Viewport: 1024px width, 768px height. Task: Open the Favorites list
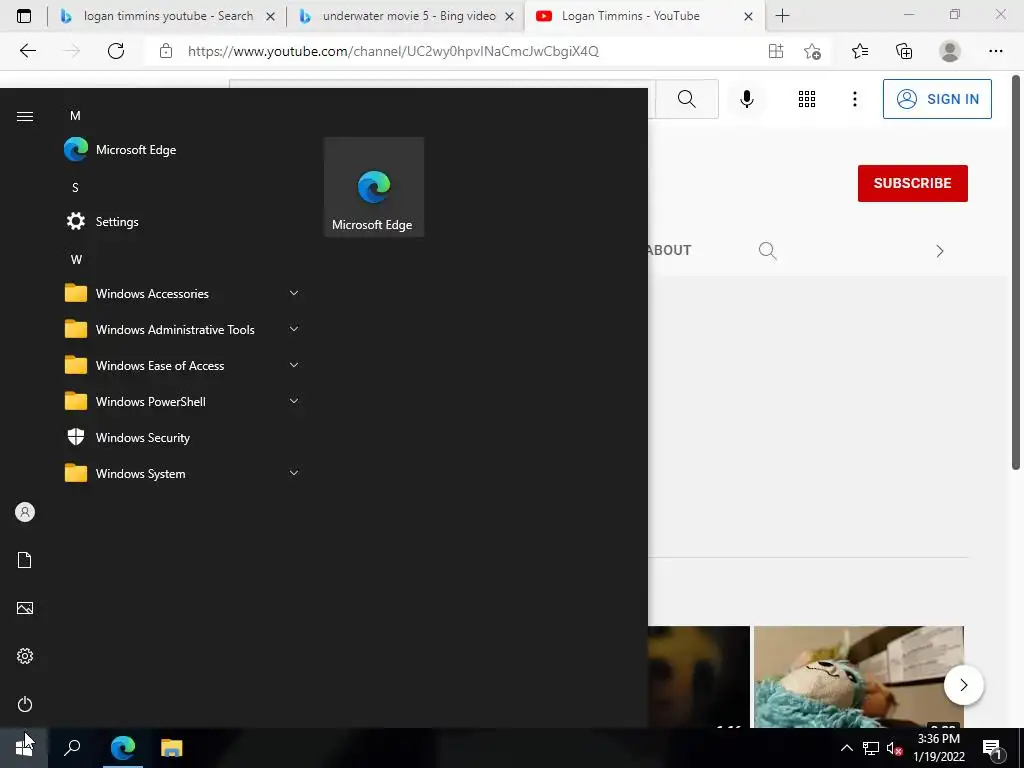pos(860,51)
